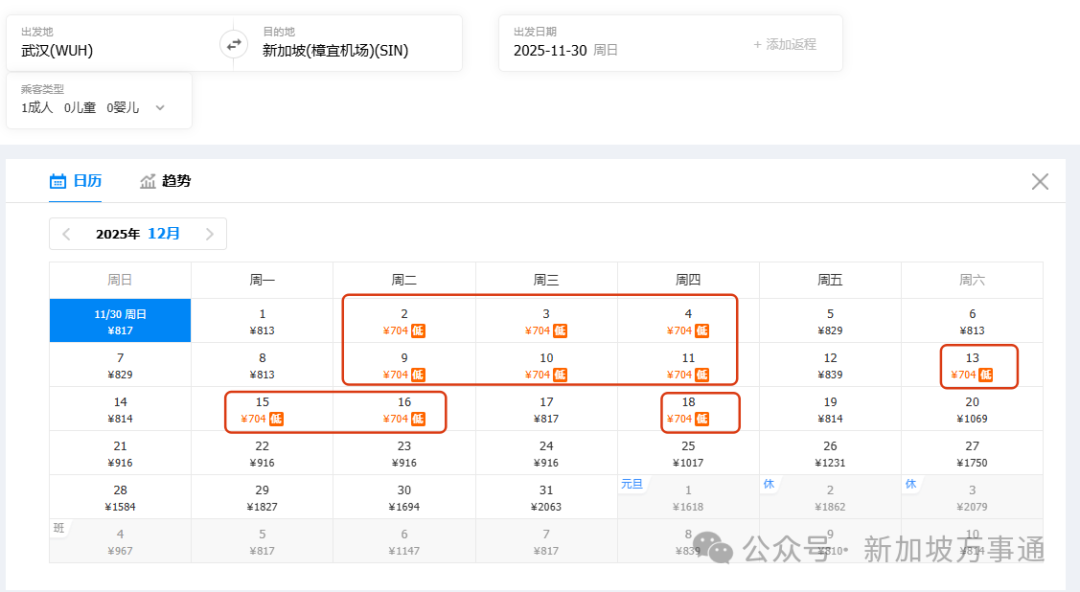
Task: Click the calendar icon beside 日历
Action: point(59,181)
